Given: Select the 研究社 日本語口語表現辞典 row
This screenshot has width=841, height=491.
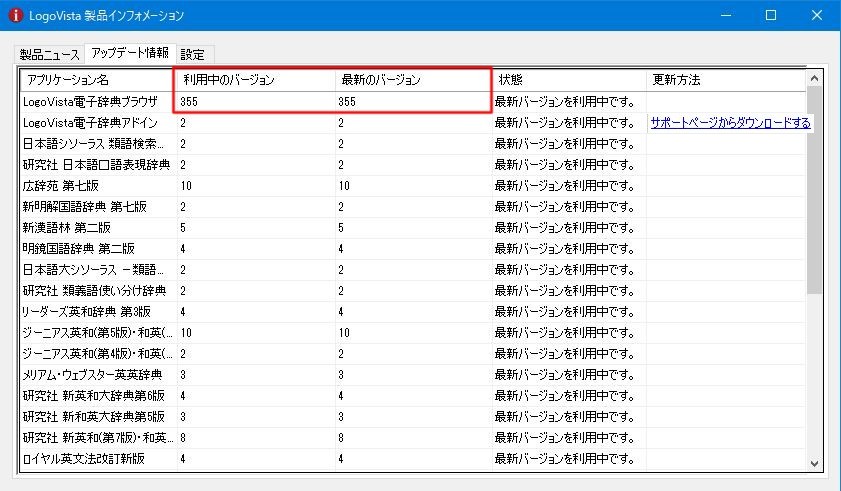Looking at the screenshot, I should click(x=413, y=165).
